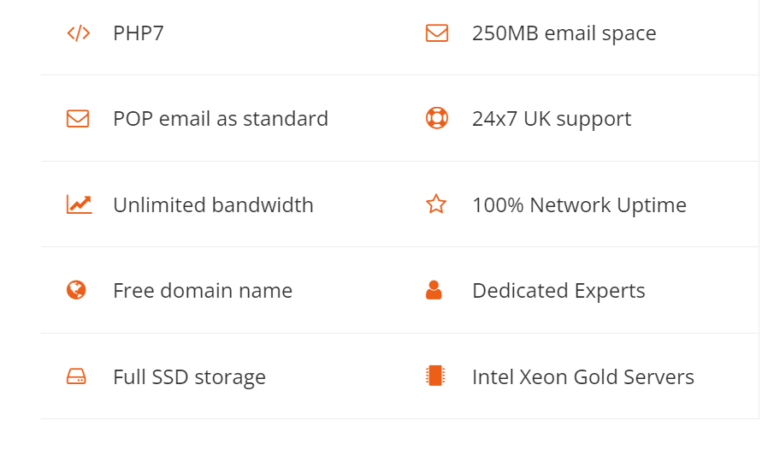The height and width of the screenshot is (456, 768).
Task: Click the Unlimited bandwidth label
Action: 213,205
